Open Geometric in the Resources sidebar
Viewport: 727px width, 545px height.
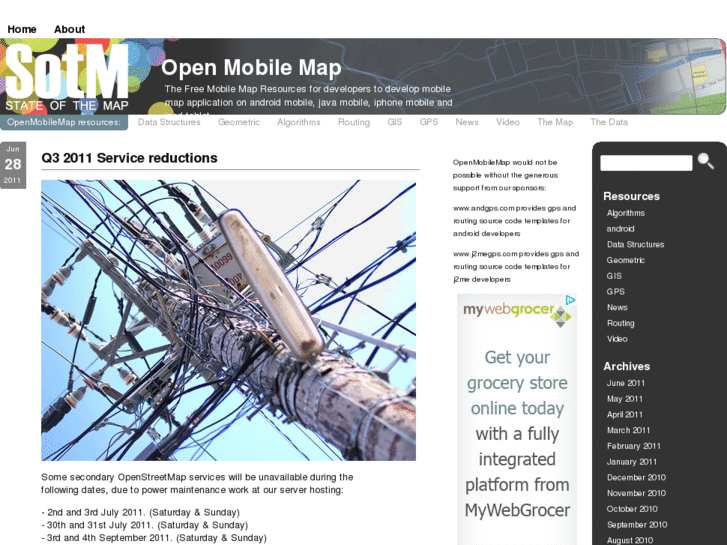click(x=625, y=260)
